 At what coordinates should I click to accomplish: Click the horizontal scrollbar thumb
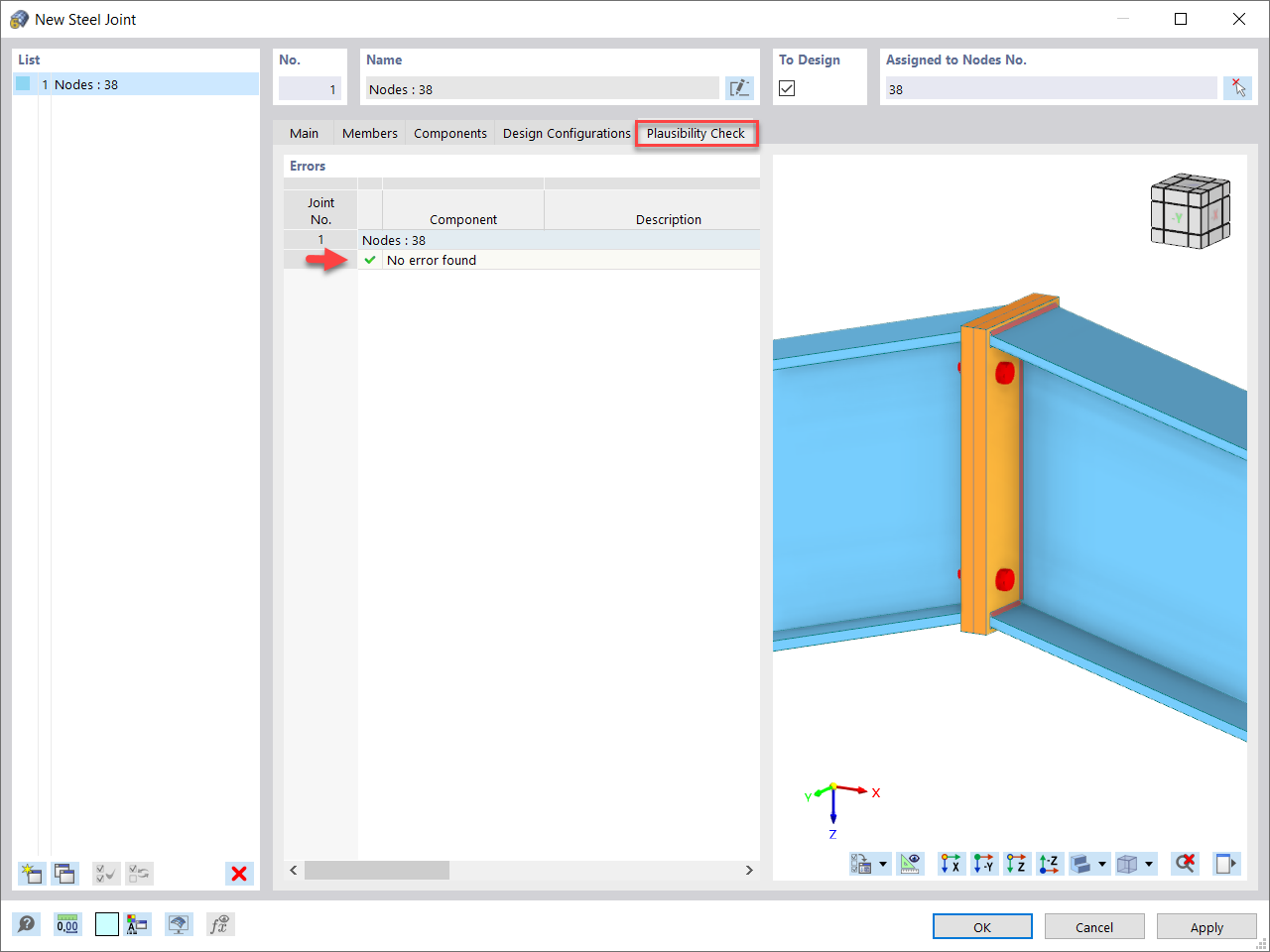[x=377, y=870]
